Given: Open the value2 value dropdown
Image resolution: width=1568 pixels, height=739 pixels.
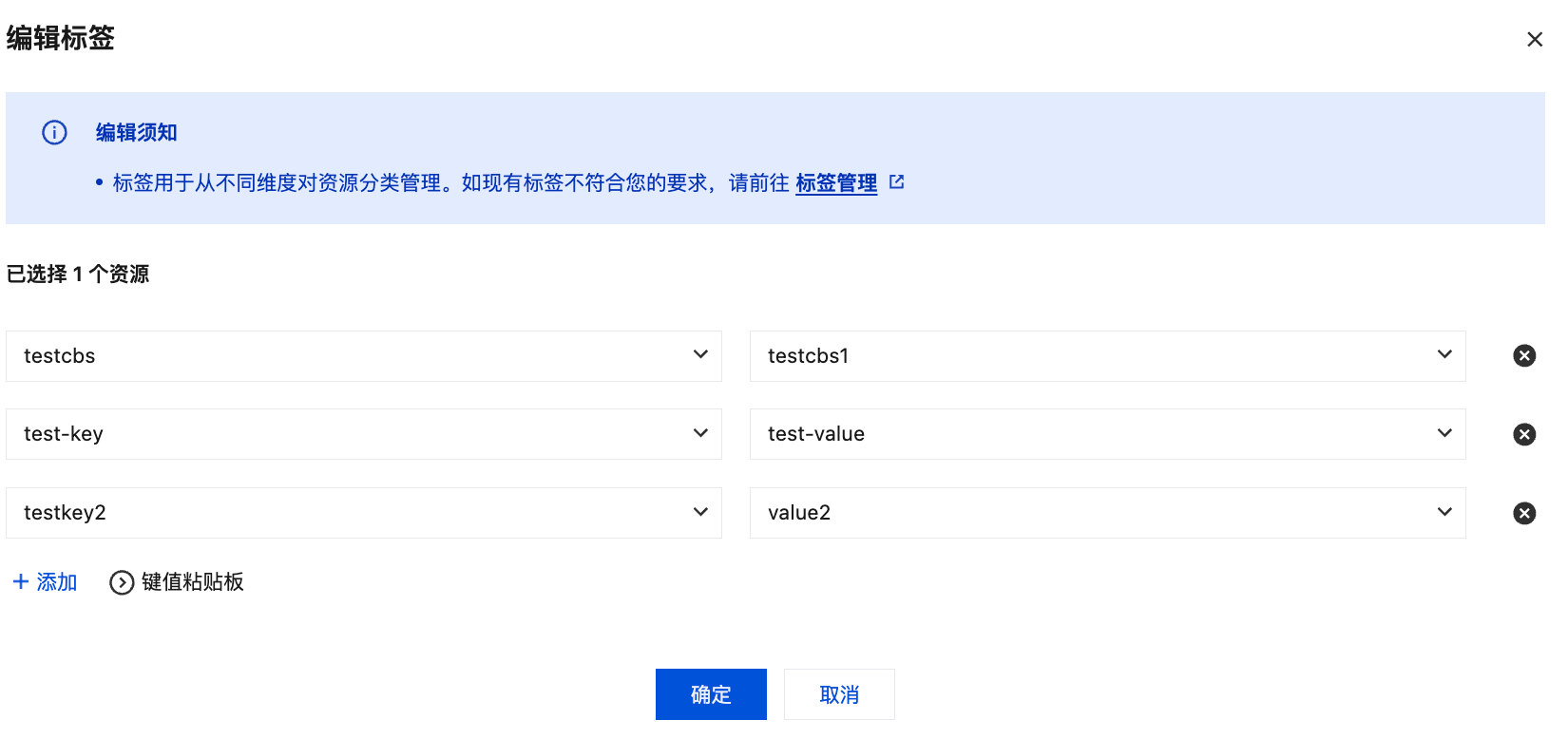Looking at the screenshot, I should (1108, 513).
